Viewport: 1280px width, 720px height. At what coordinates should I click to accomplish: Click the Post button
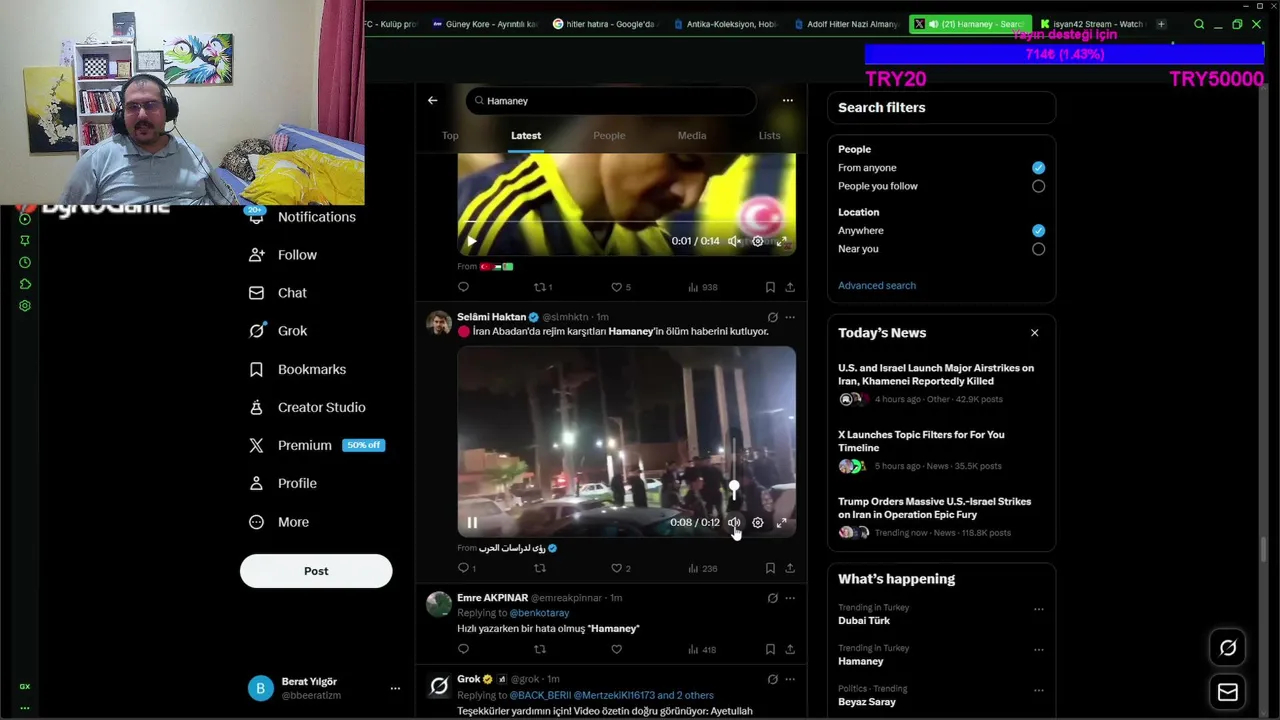[x=316, y=571]
